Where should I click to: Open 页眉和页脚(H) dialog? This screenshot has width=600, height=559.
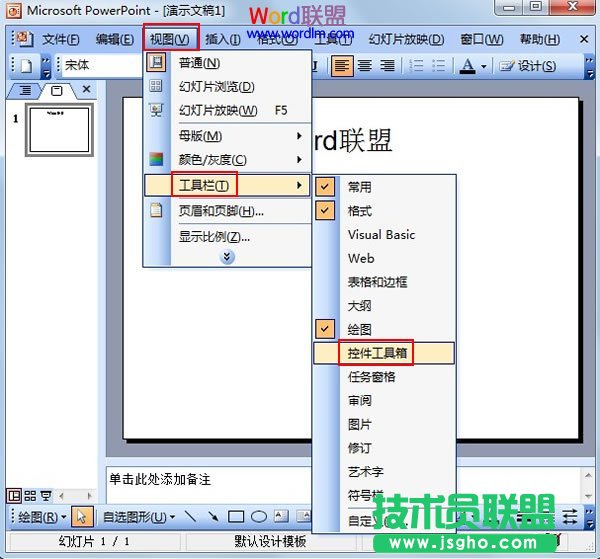coord(227,210)
